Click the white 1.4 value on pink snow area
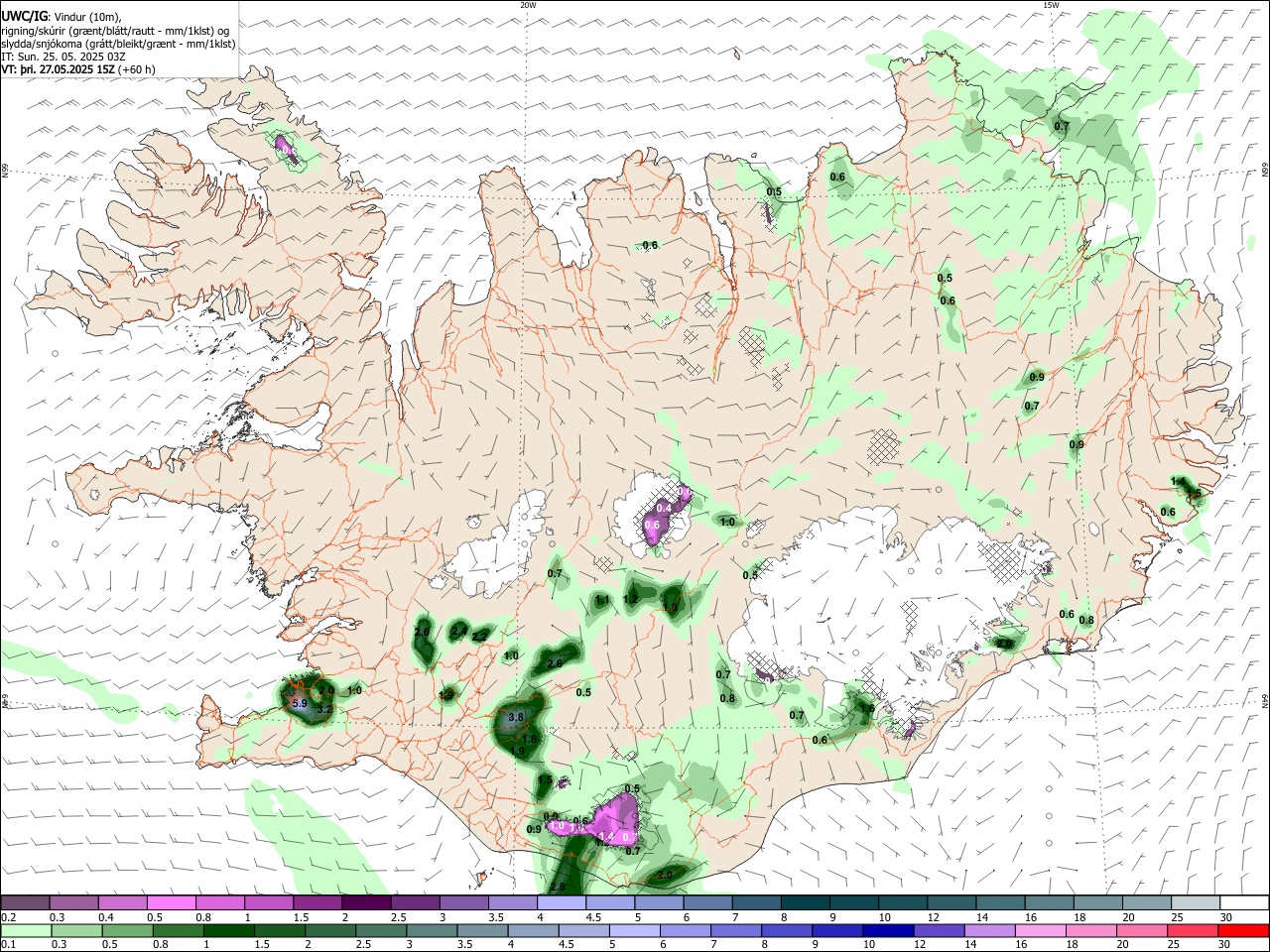Image resolution: width=1270 pixels, height=952 pixels. 607,837
